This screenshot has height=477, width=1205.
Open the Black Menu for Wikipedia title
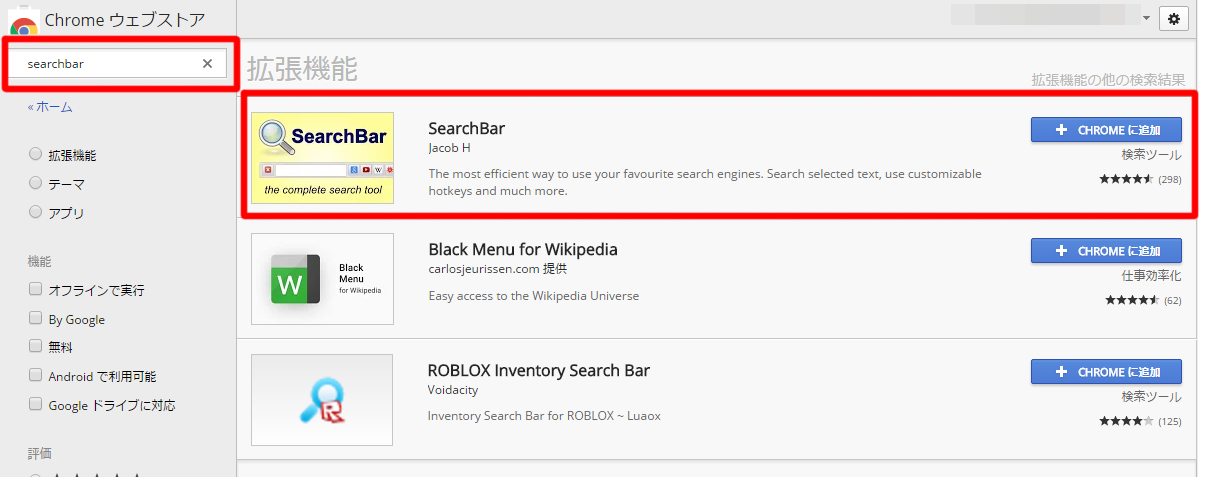523,249
